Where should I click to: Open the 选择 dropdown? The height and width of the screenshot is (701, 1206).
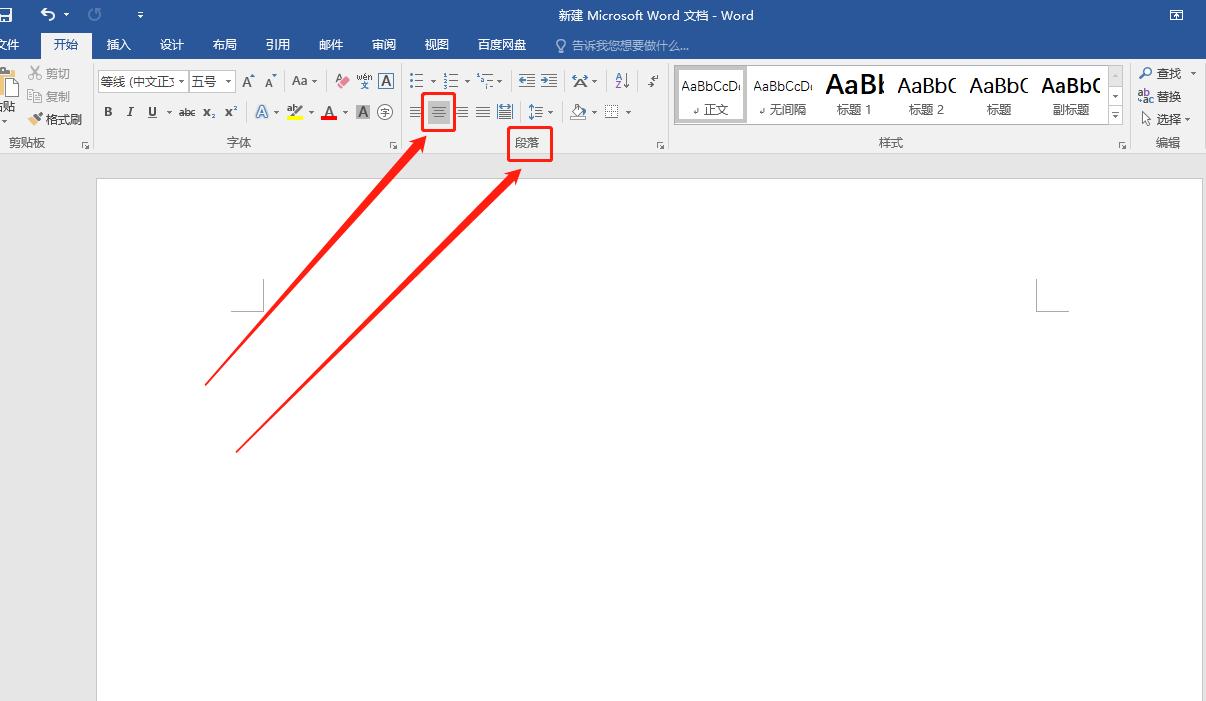point(1166,119)
